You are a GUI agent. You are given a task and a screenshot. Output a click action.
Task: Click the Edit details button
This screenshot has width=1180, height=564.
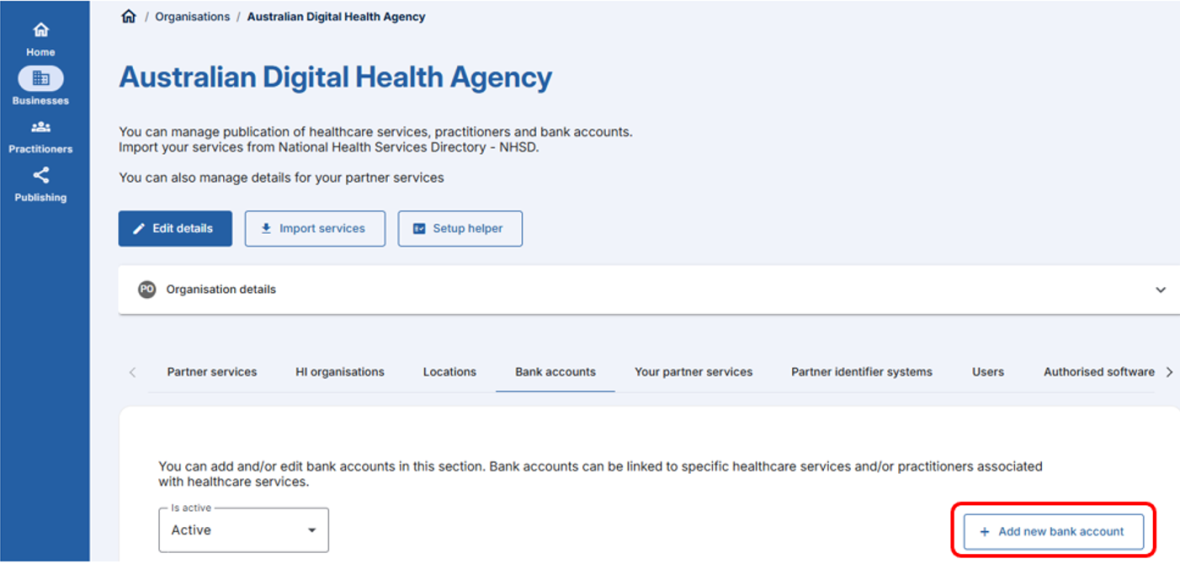(175, 228)
